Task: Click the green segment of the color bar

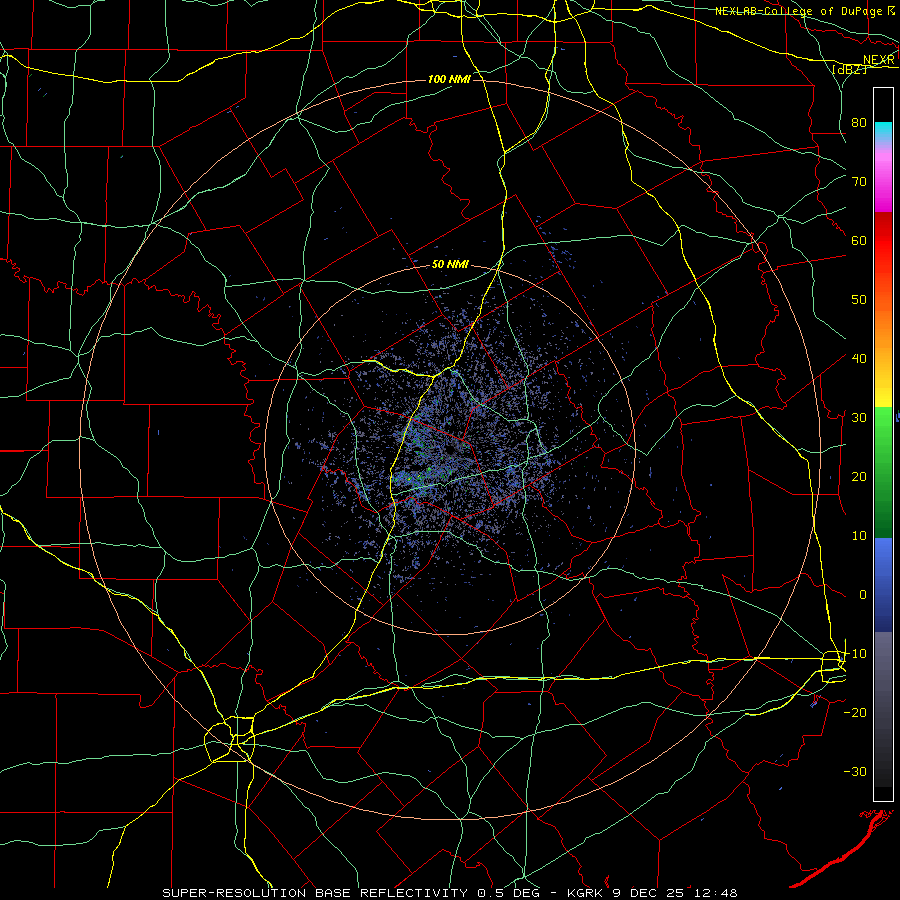Action: pyautogui.click(x=883, y=472)
